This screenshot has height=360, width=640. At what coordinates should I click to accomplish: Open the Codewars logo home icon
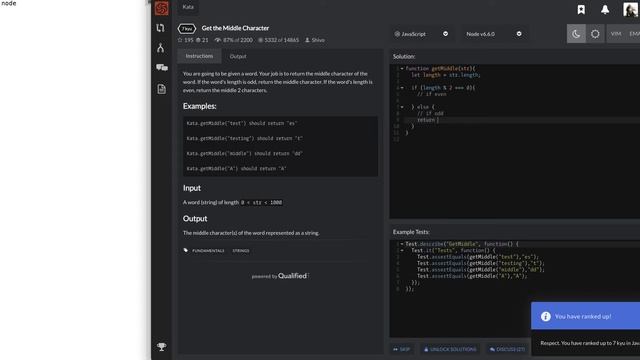click(x=162, y=8)
